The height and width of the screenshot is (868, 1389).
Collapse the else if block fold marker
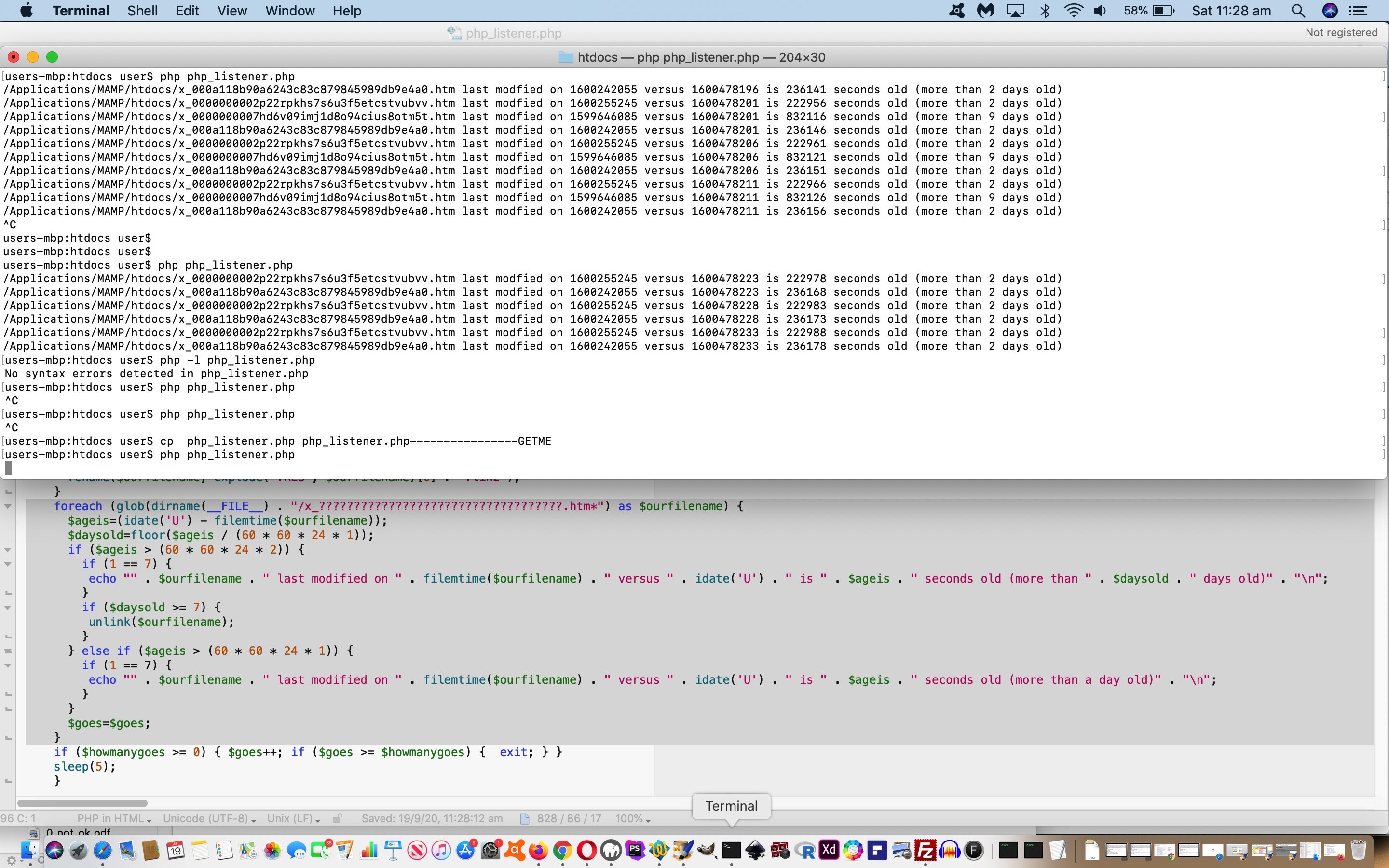pos(8,651)
